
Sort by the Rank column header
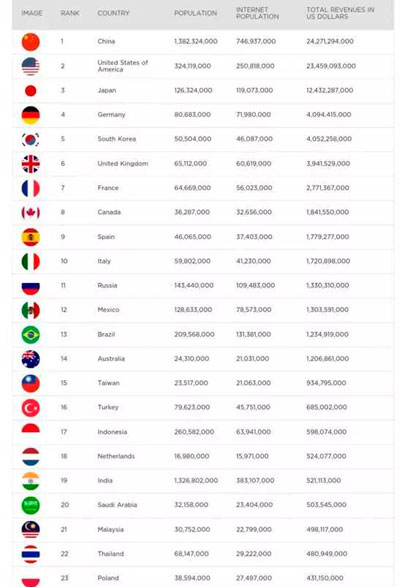70,13
